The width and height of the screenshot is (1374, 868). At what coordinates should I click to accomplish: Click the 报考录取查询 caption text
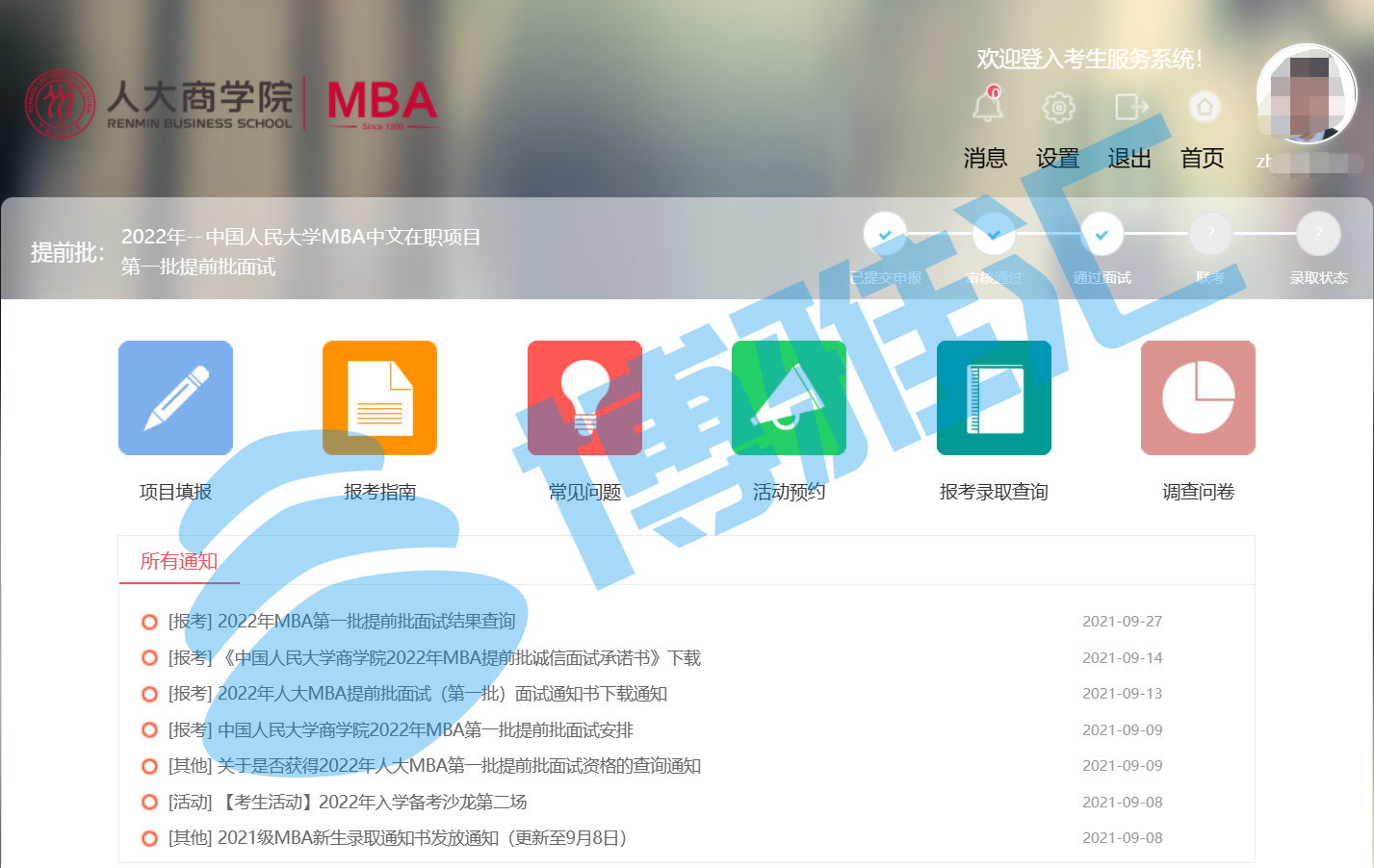(x=994, y=492)
